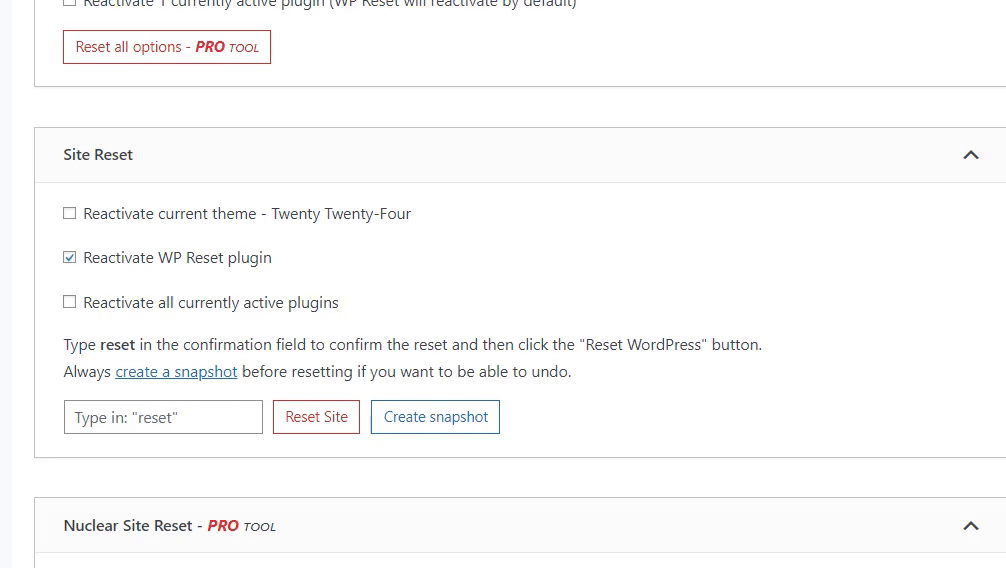Collapse the Nuclear Site Reset chevron

pos(971,526)
